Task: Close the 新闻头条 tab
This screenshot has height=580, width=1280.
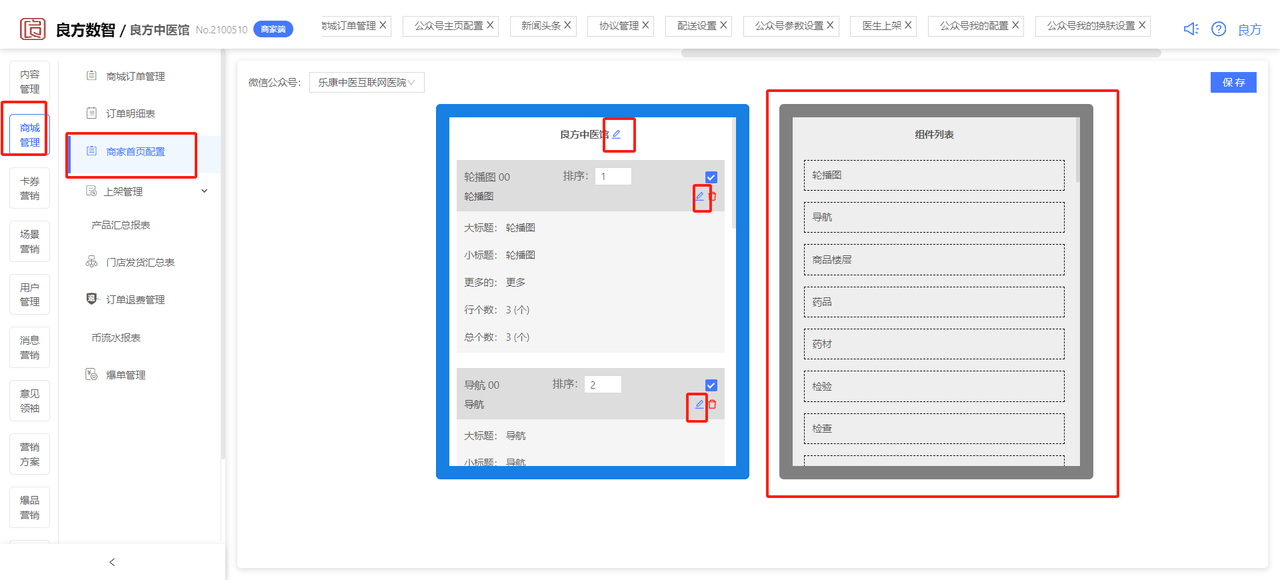Action: (569, 25)
